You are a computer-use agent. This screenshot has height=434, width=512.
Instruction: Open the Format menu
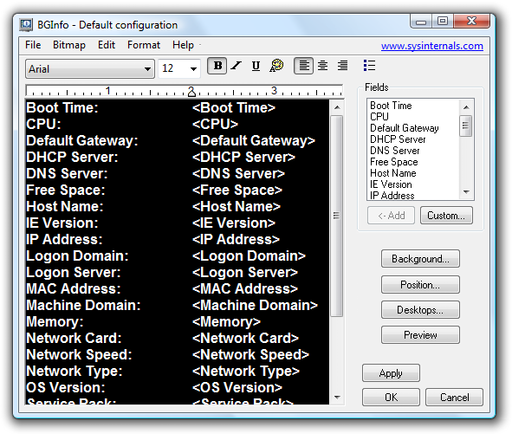pyautogui.click(x=144, y=45)
